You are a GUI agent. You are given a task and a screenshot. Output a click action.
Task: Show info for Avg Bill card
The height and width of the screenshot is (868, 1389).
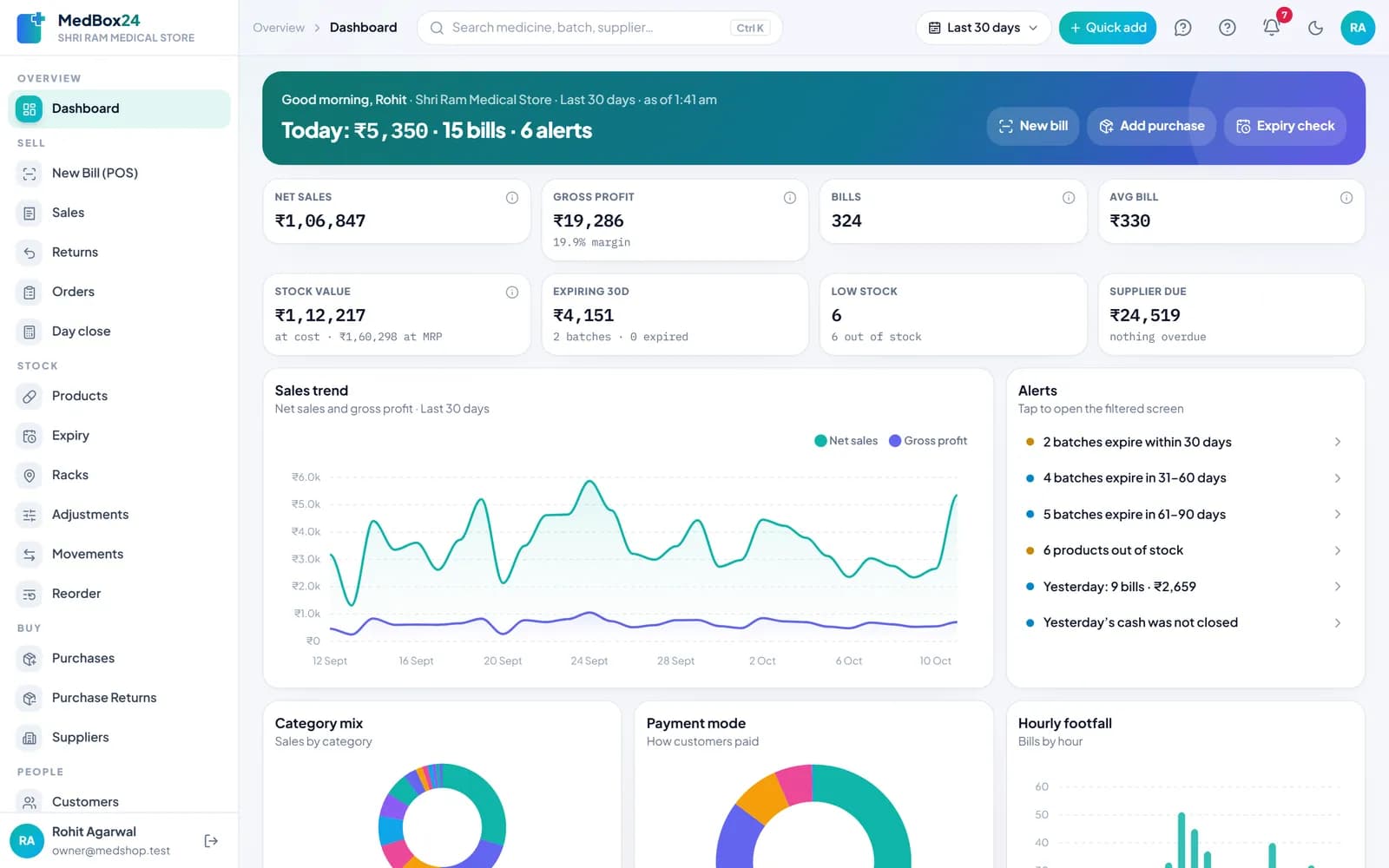(1346, 198)
